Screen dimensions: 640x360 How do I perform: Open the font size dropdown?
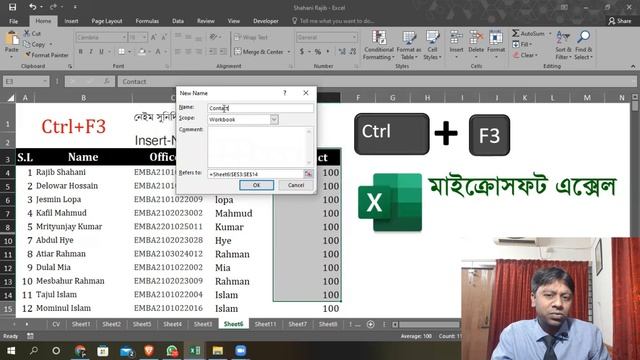144,37
